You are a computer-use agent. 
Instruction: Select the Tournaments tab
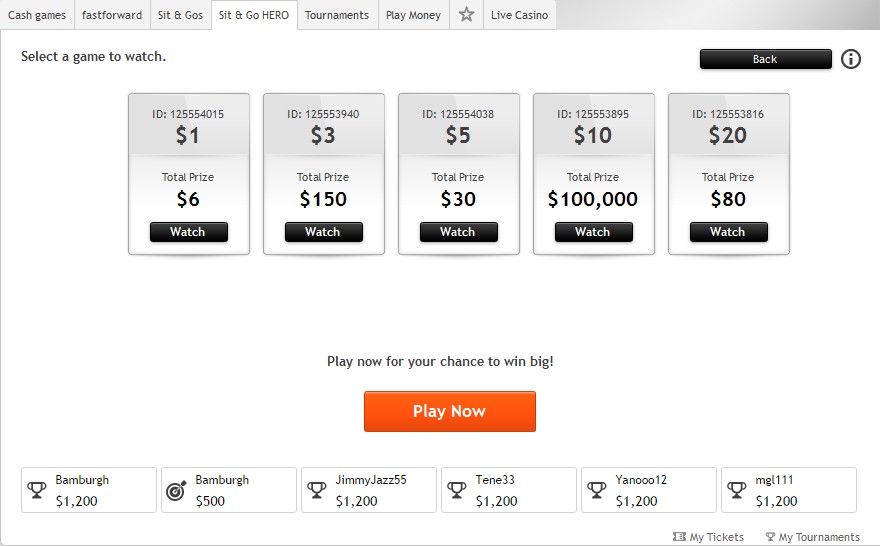[x=337, y=15]
